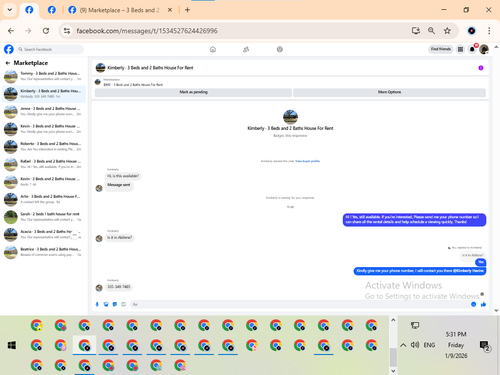Click browser Back arrow
500x375 pixels.
[x=11, y=31]
